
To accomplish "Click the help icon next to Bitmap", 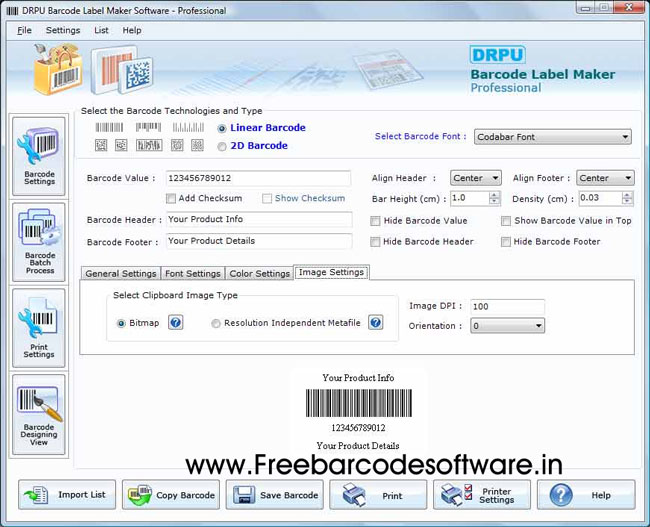I will click(x=175, y=322).
